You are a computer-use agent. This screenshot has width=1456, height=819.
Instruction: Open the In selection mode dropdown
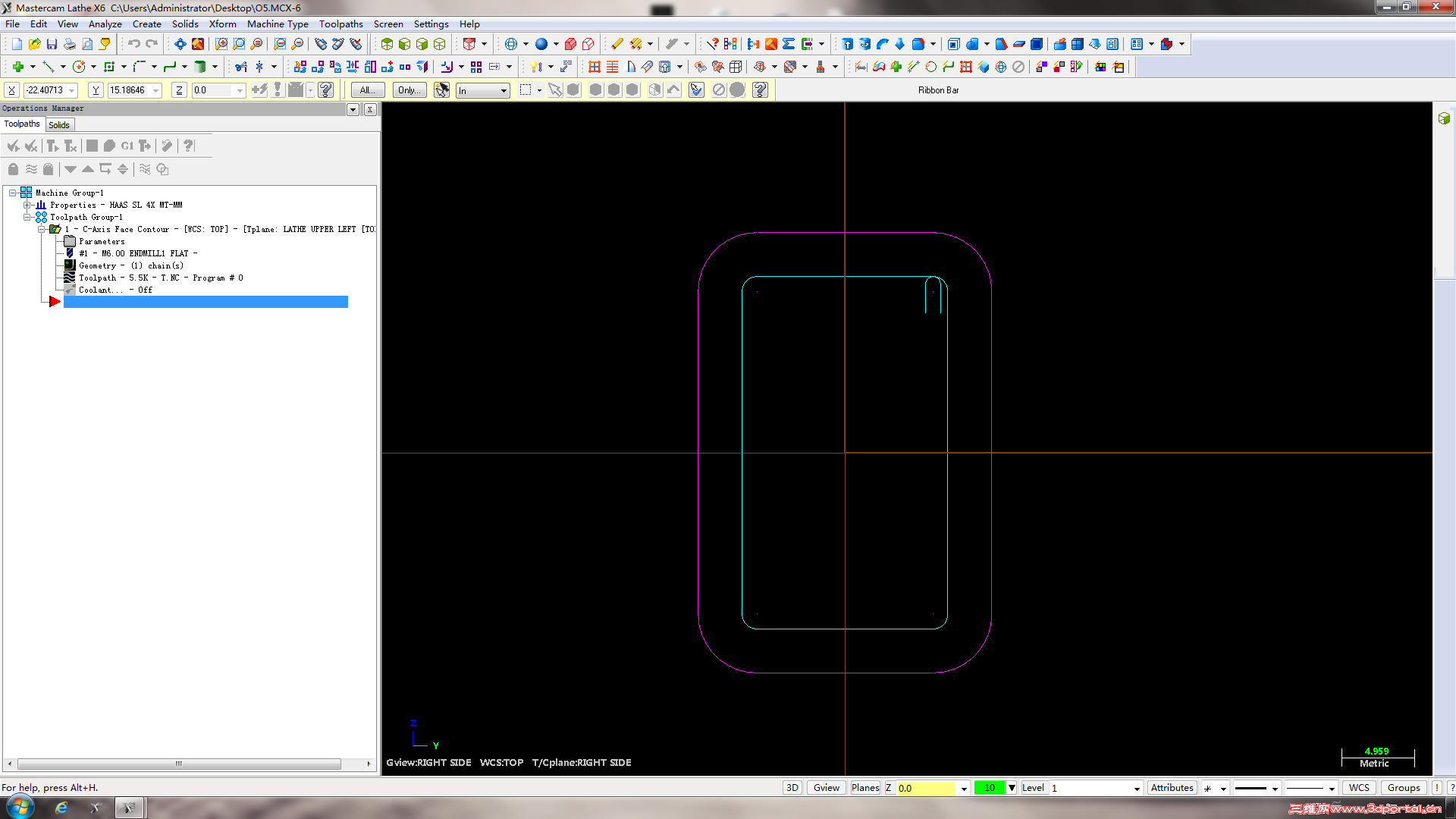click(x=504, y=91)
